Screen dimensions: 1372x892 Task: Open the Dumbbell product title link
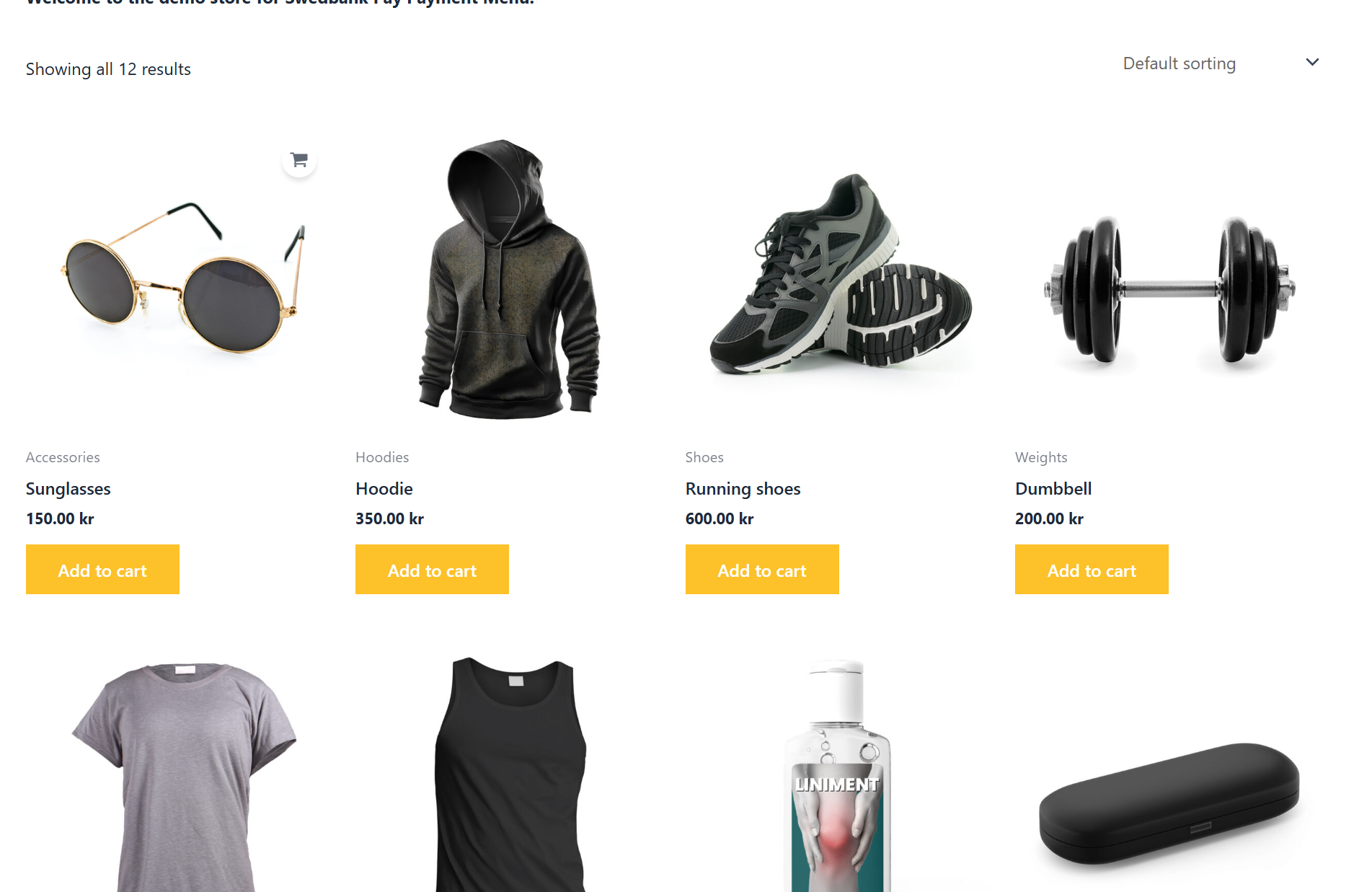point(1053,489)
